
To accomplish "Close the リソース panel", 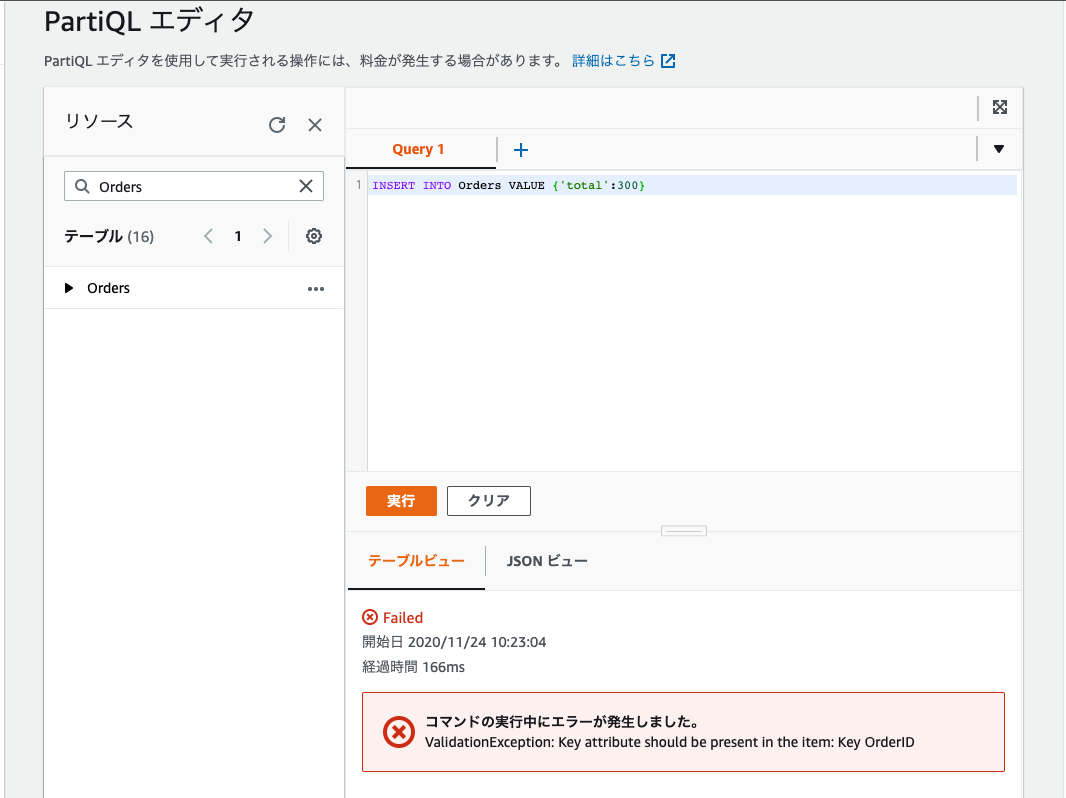I will pos(315,124).
